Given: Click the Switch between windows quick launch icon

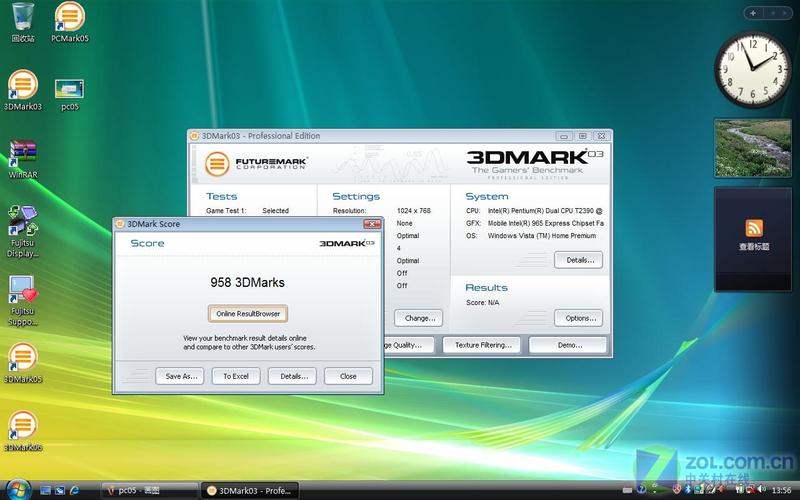Looking at the screenshot, I should 60,490.
